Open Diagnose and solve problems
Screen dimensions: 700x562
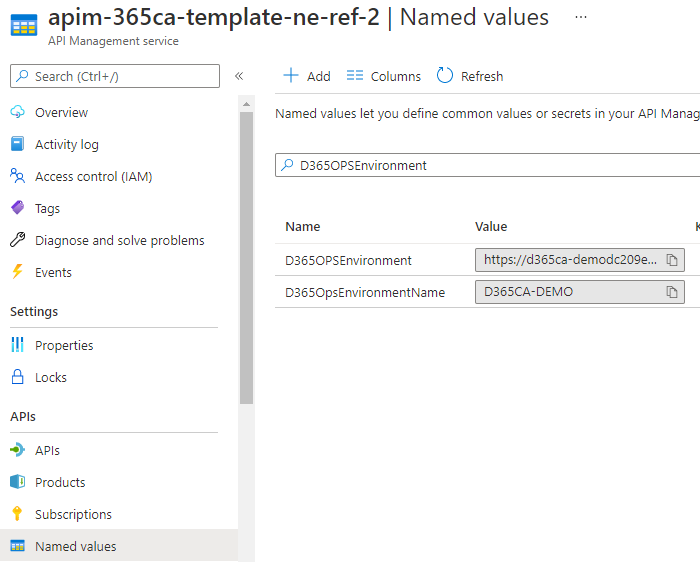pos(120,241)
